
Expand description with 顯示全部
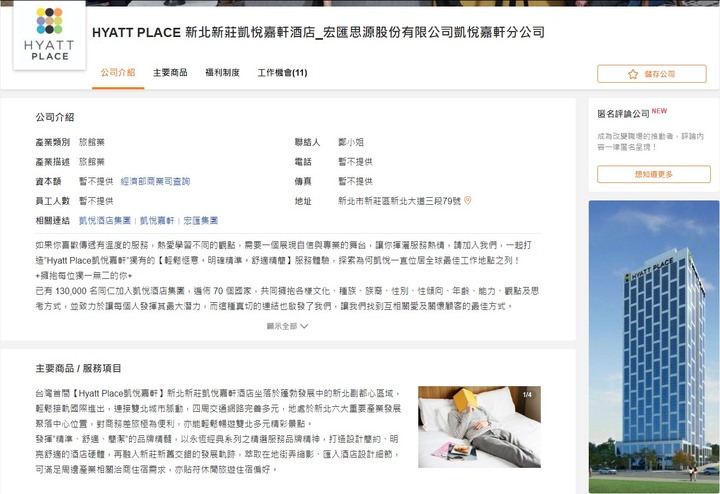(x=287, y=326)
